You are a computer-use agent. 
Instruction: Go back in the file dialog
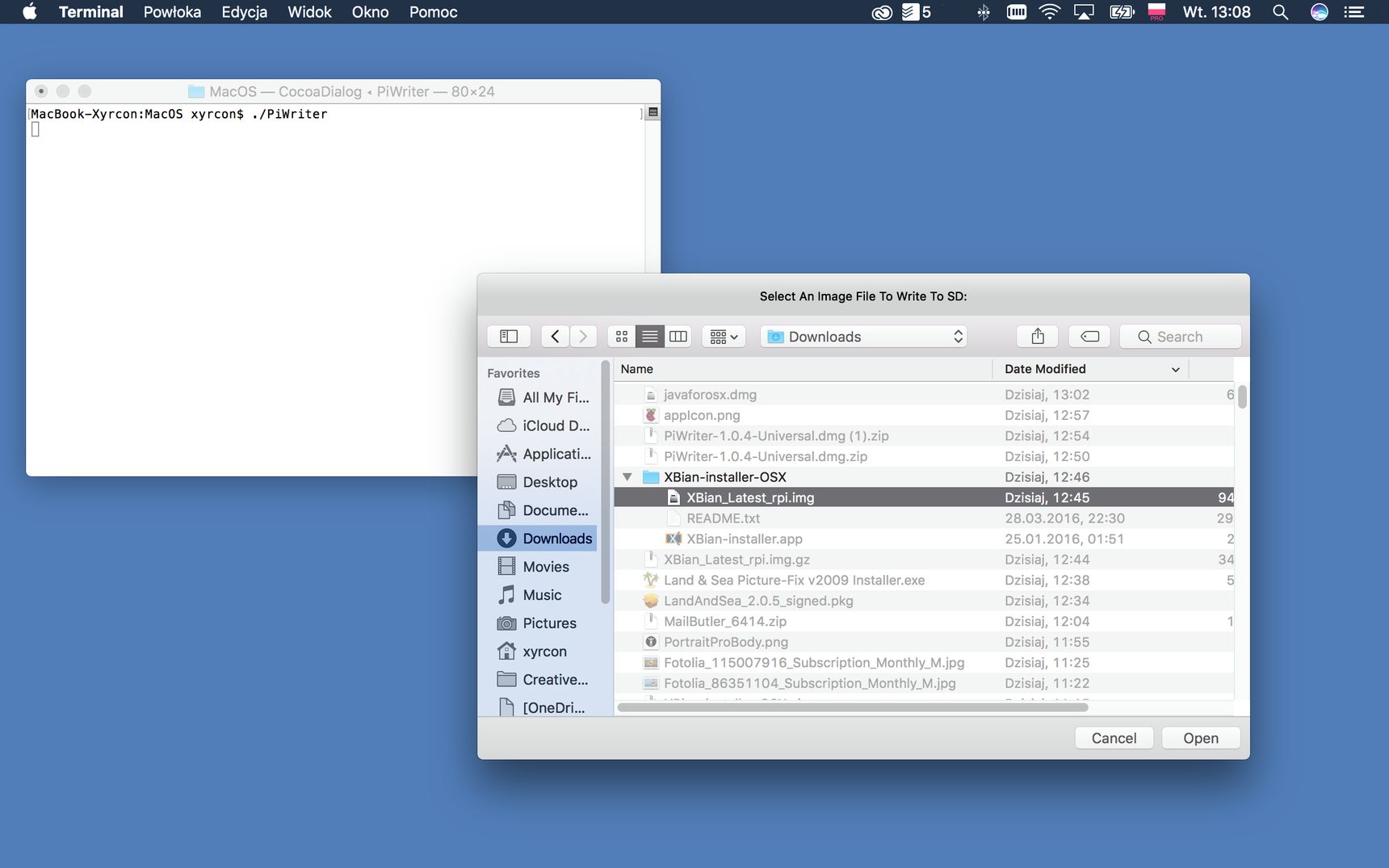pos(555,337)
